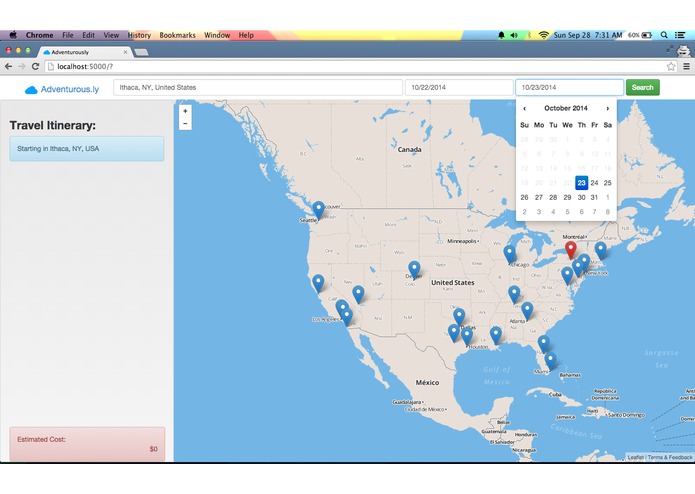Focus the Ithaca, NY location field
The height and width of the screenshot is (494, 695).
258,88
